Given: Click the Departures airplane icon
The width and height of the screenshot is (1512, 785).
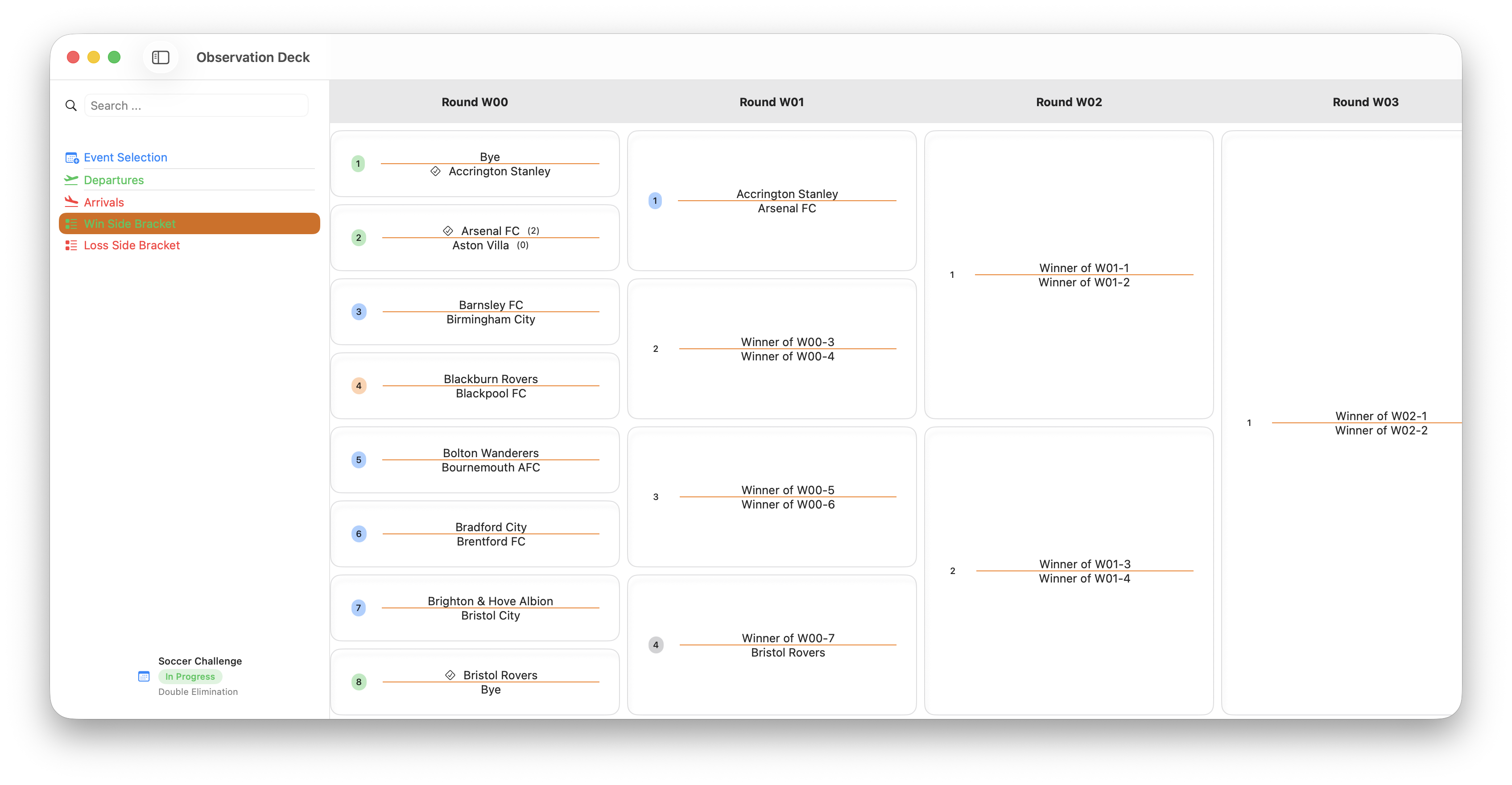Looking at the screenshot, I should 71,180.
